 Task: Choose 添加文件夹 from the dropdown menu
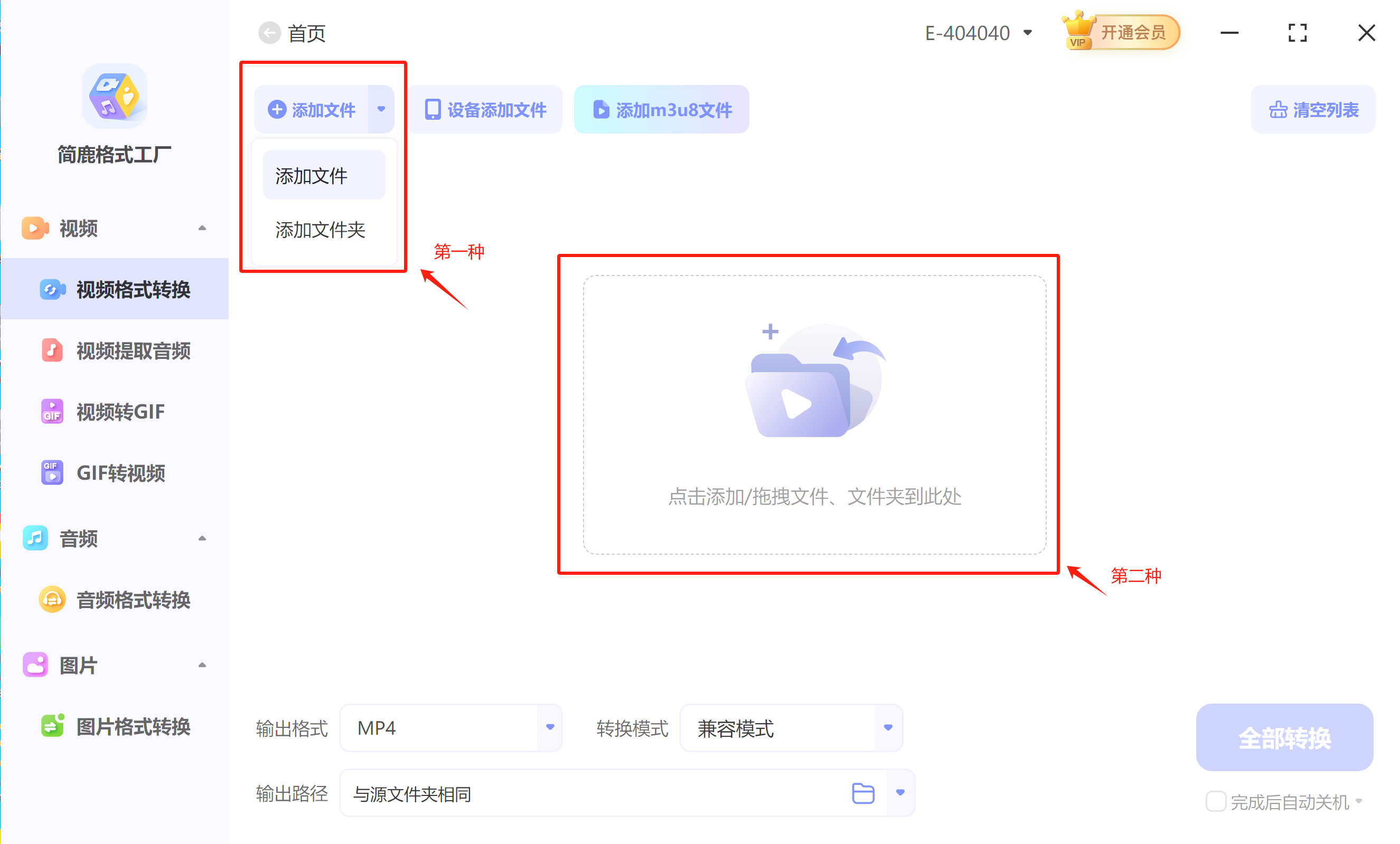320,230
